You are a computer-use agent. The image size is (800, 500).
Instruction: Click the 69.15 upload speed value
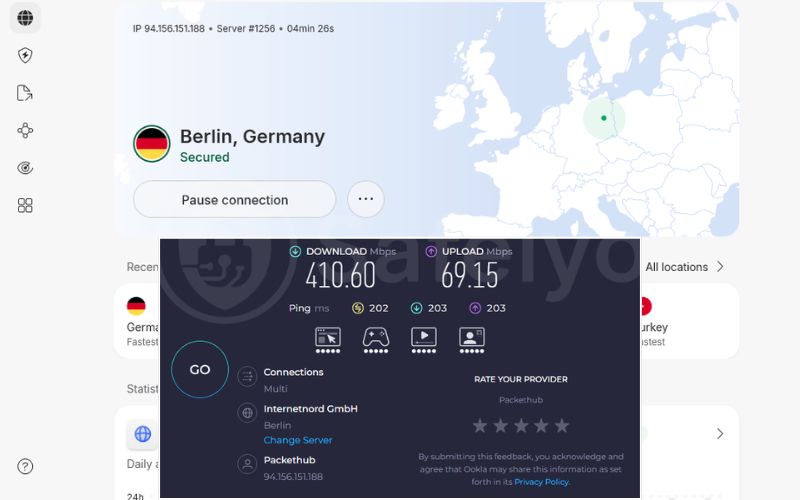[x=469, y=275]
